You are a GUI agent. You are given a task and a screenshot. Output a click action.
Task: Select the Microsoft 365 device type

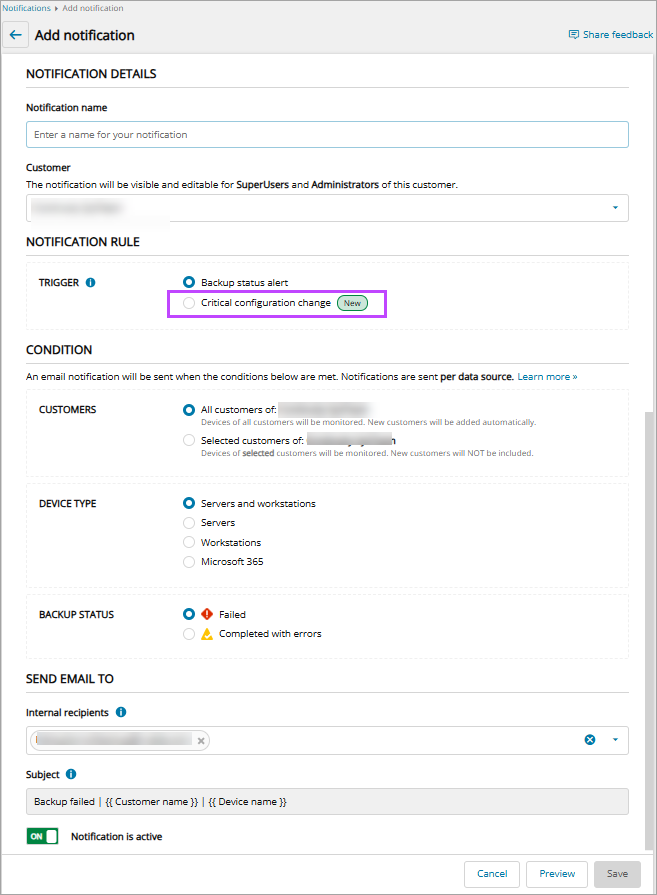[x=189, y=562]
